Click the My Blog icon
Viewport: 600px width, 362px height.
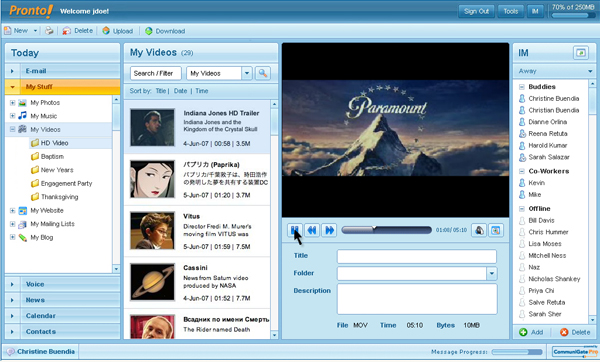click(23, 237)
